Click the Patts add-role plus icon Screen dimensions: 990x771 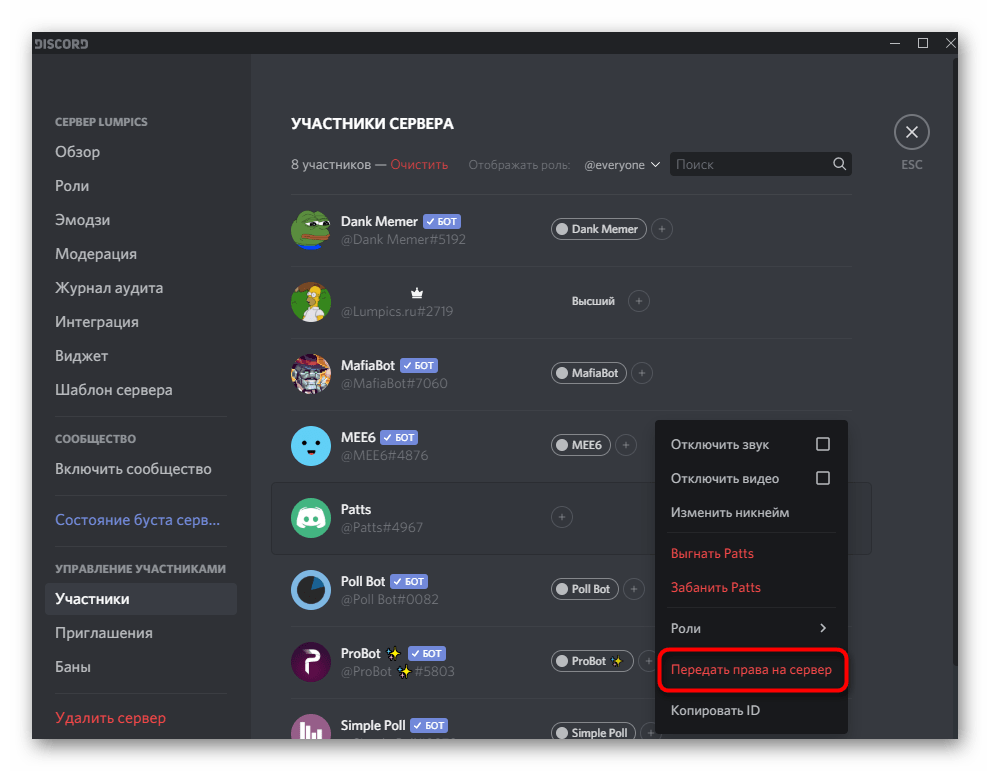pyautogui.click(x=562, y=517)
